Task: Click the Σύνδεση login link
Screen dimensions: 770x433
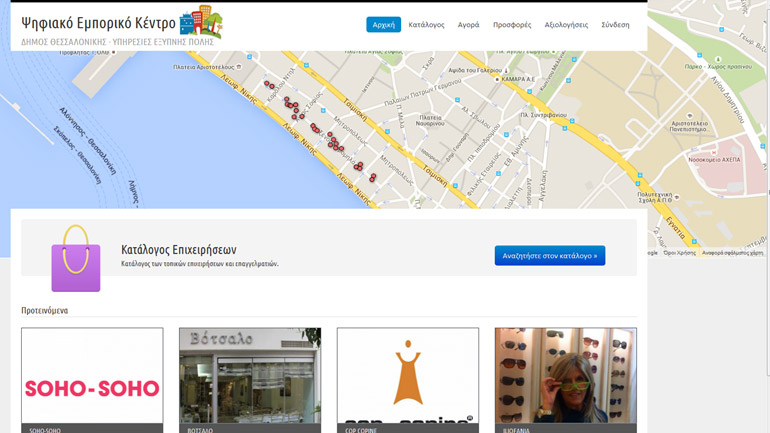Action: point(615,24)
